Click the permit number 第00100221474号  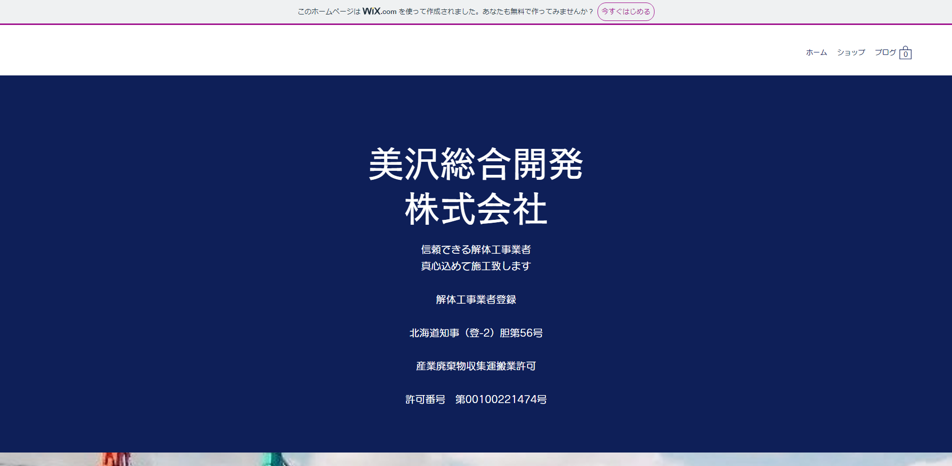[x=501, y=400]
